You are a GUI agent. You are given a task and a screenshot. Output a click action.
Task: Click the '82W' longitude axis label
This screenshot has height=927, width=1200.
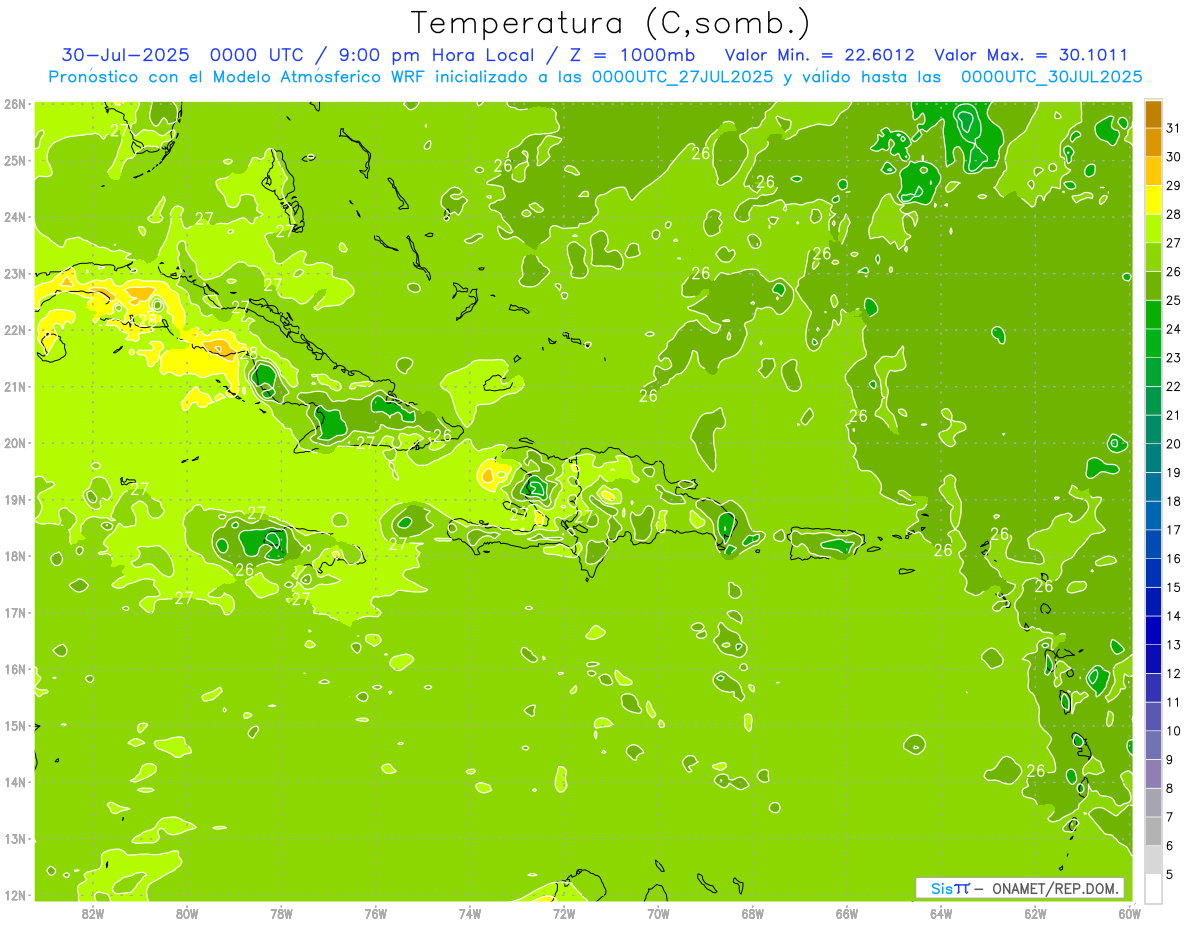click(93, 913)
